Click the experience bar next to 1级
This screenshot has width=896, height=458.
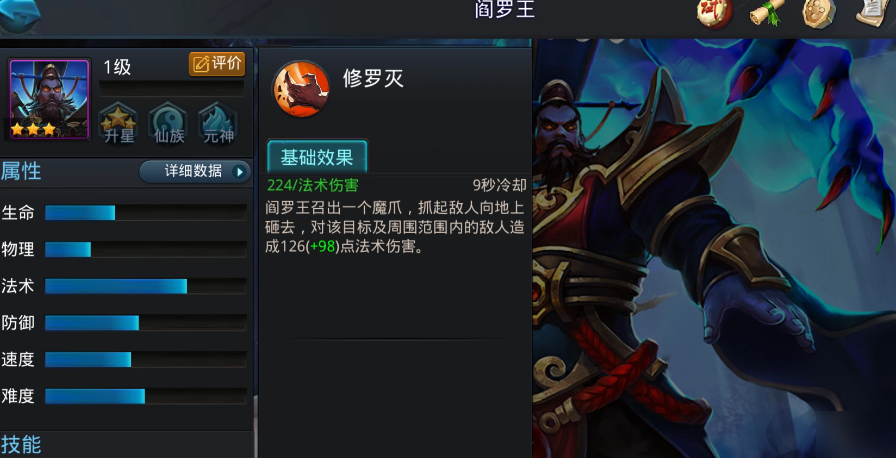(x=171, y=88)
